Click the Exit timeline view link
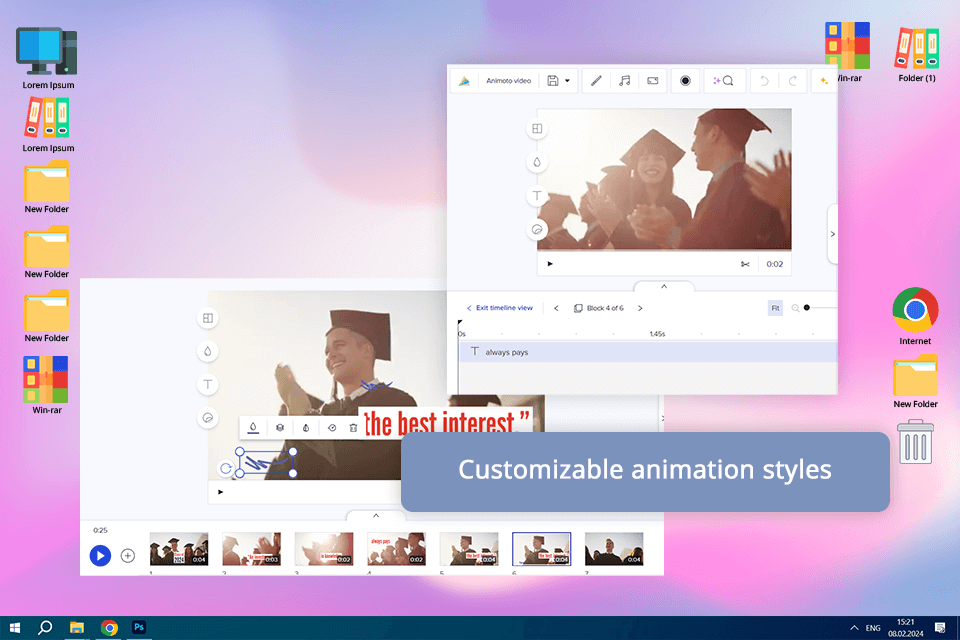The height and width of the screenshot is (640, 960). (500, 308)
